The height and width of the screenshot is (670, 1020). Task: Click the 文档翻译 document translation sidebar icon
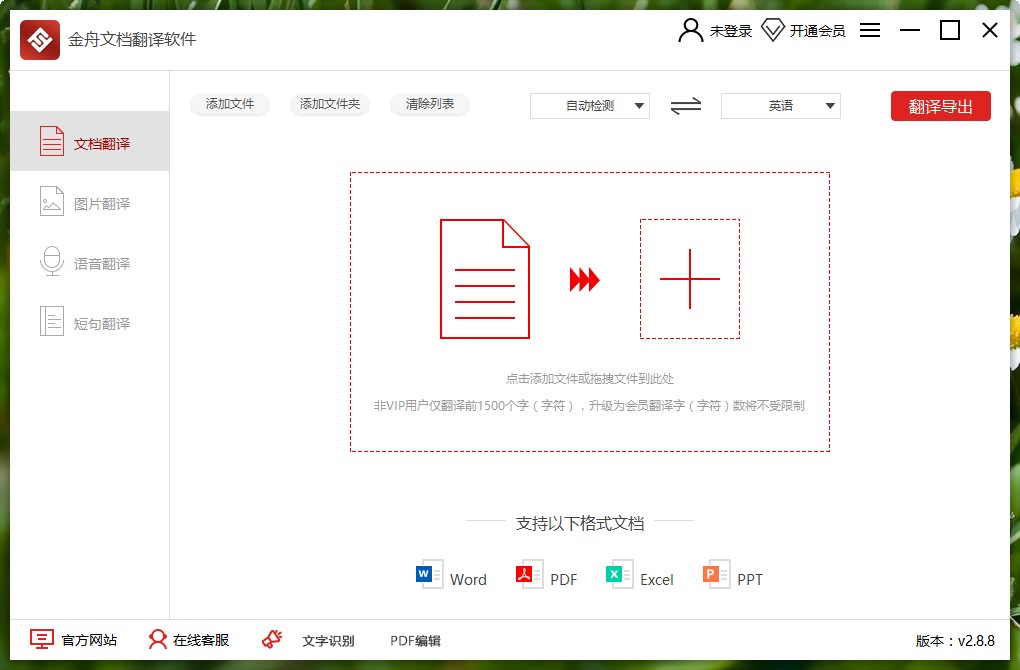pyautogui.click(x=90, y=140)
